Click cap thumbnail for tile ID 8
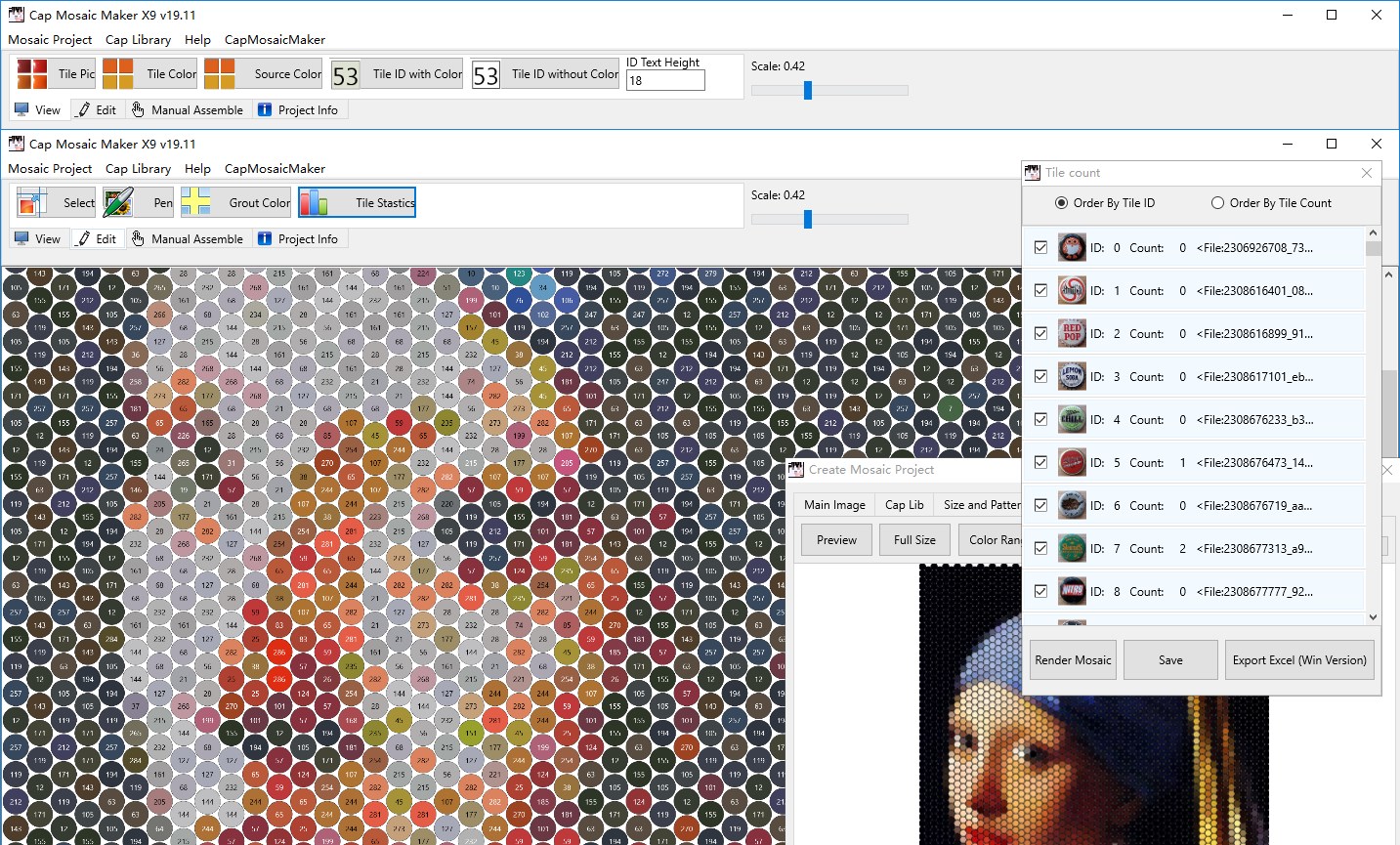Image resolution: width=1400 pixels, height=845 pixels. point(1072,591)
